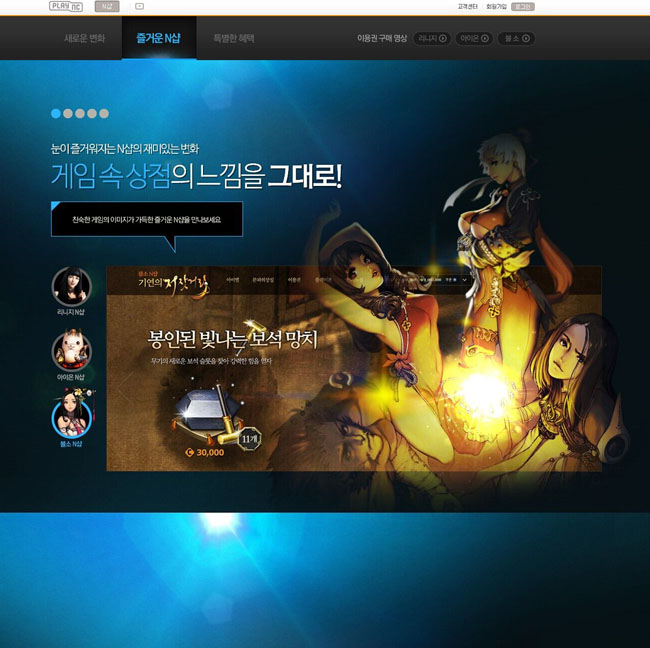Image resolution: width=650 pixels, height=648 pixels.
Task: Play the 아이온 purchase video
Action: click(x=474, y=39)
